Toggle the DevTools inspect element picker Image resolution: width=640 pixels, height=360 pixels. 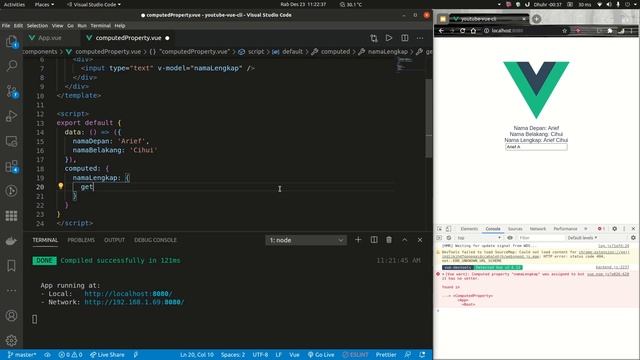[440, 229]
